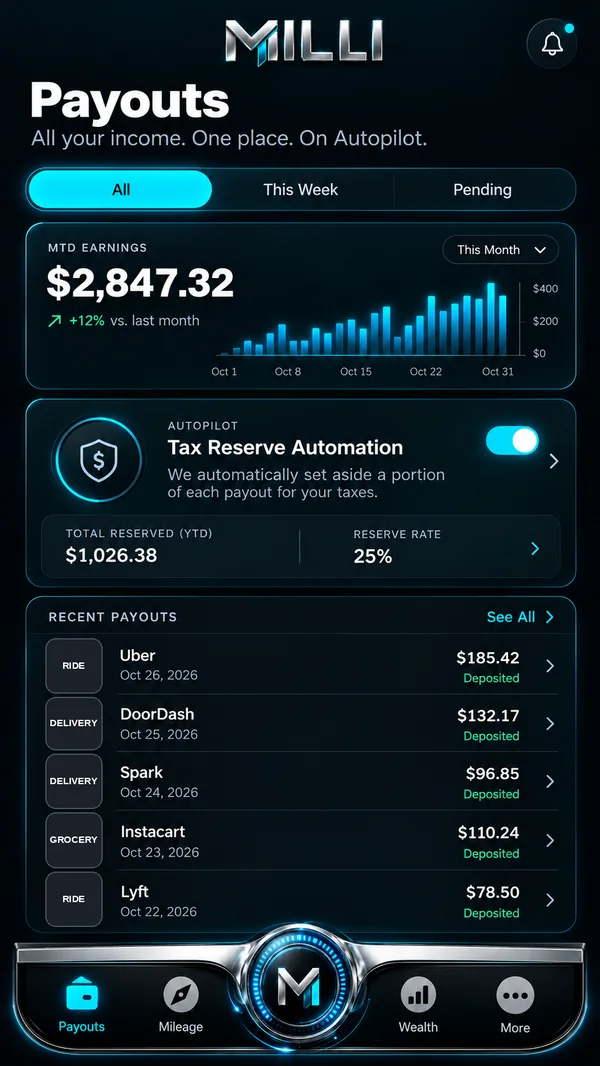Tap the central glowing M button
The width and height of the screenshot is (600, 1066).
tap(300, 984)
